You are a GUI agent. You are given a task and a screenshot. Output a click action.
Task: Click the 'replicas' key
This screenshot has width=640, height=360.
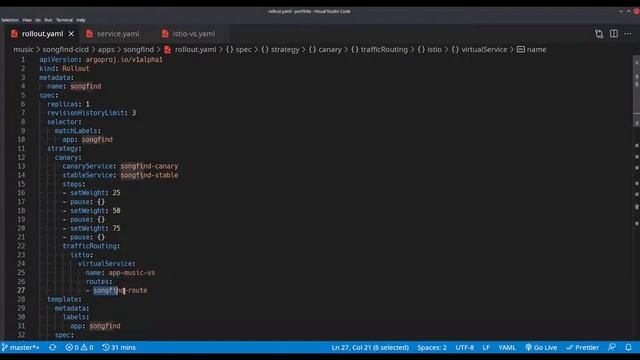click(62, 104)
